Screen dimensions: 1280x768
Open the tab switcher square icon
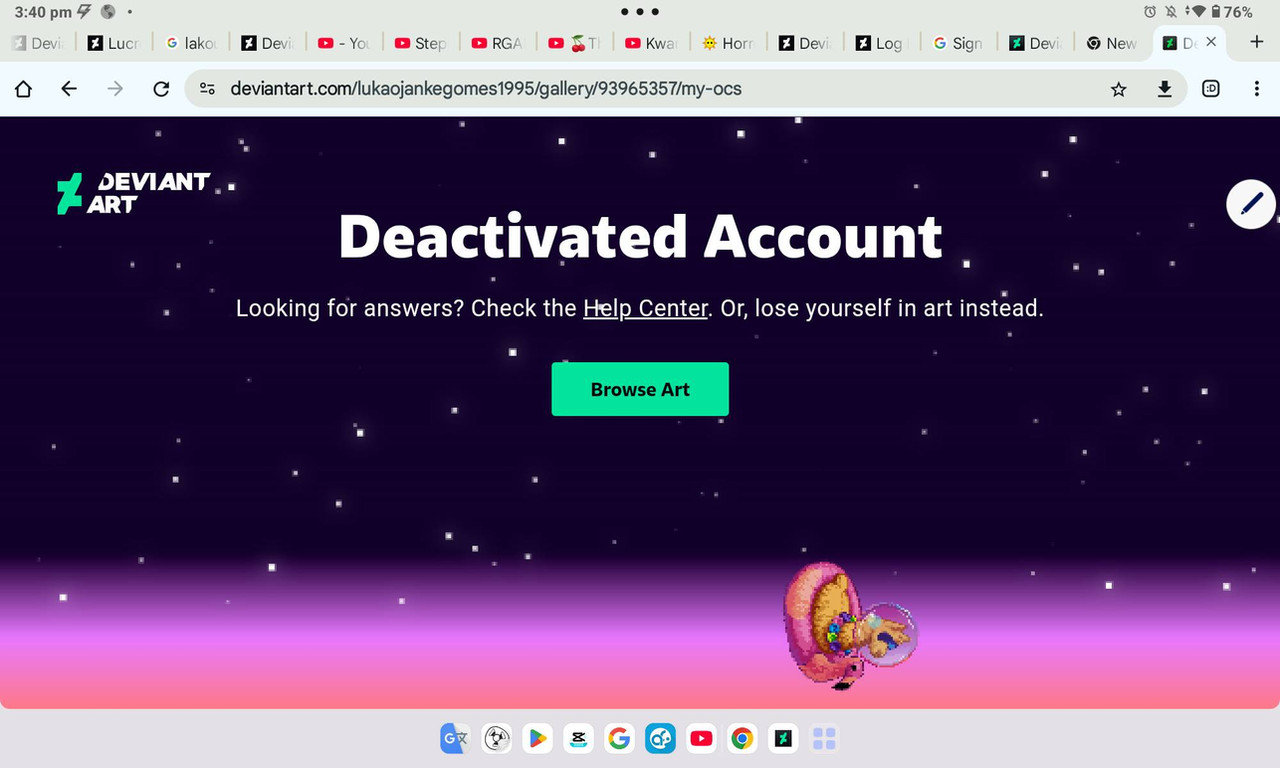pyautogui.click(x=1211, y=89)
